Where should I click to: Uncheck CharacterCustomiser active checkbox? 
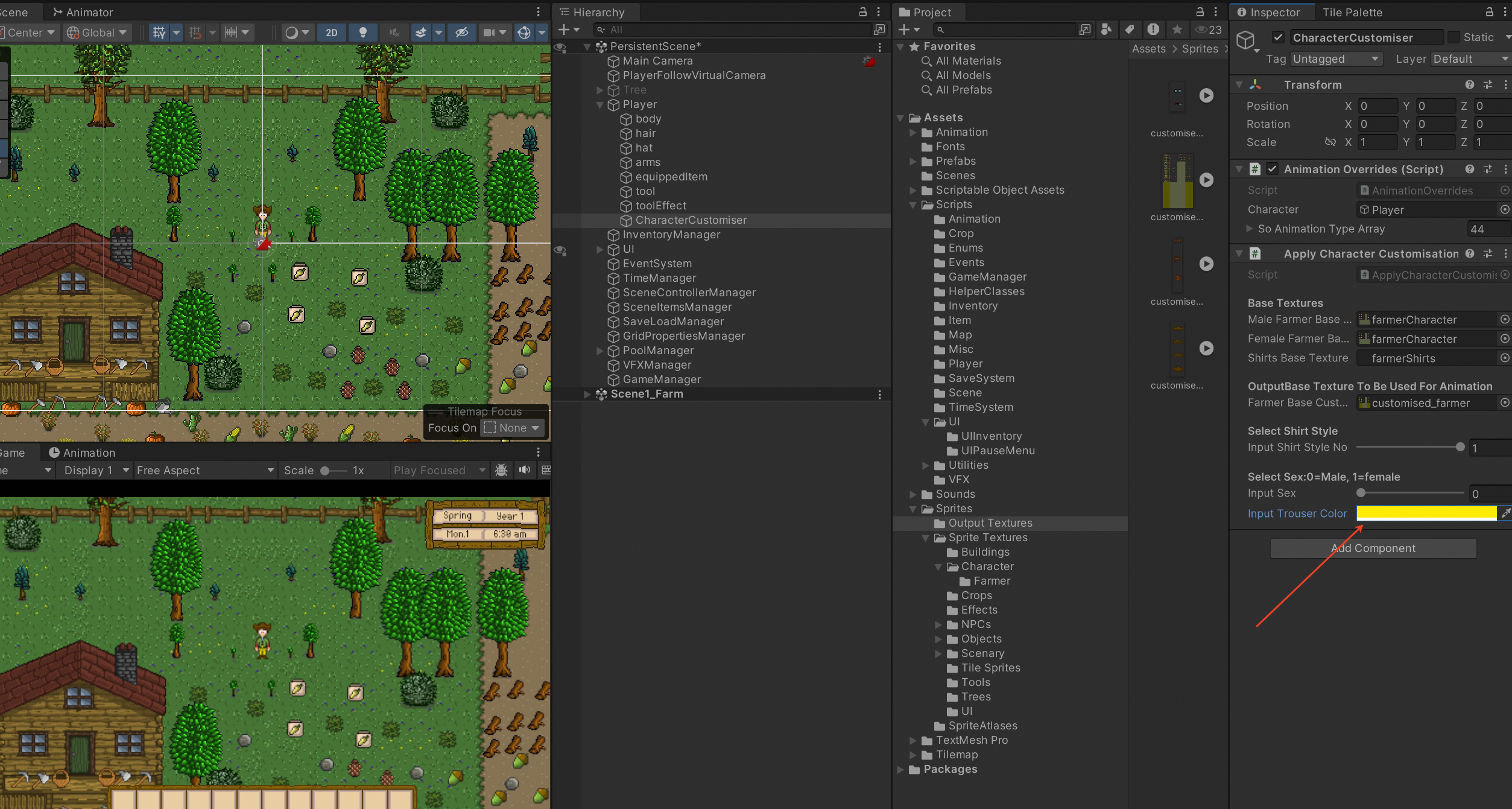1278,37
